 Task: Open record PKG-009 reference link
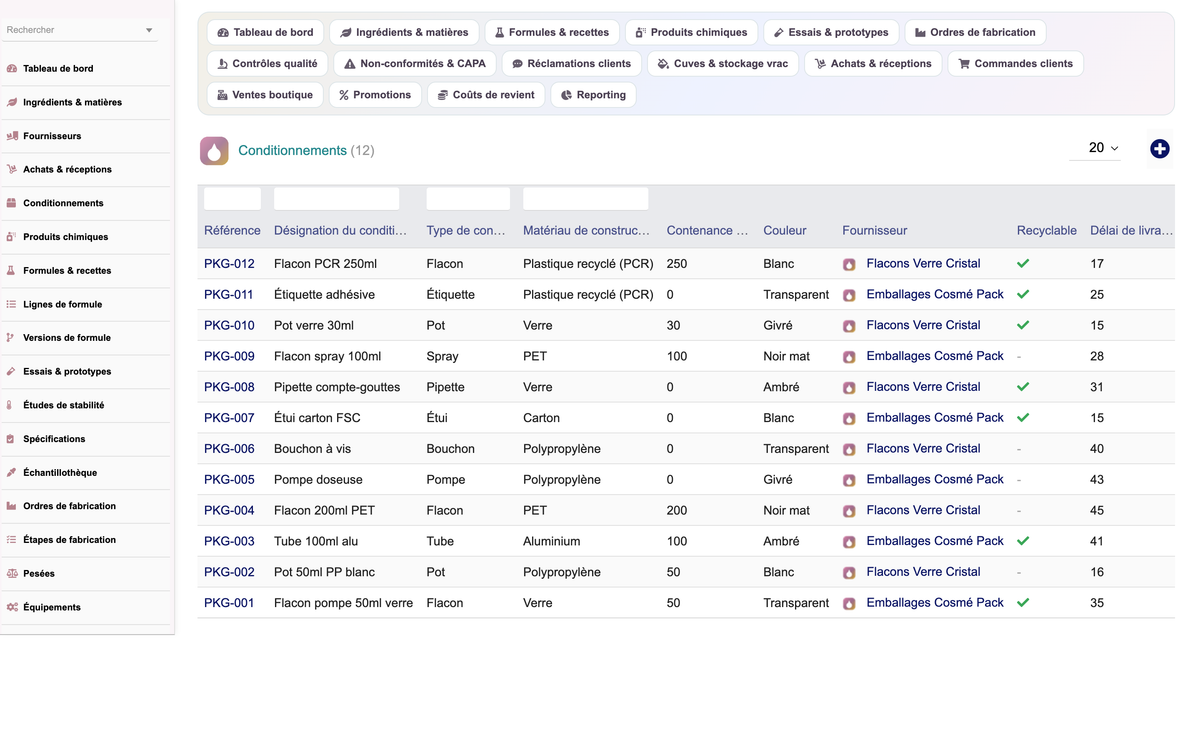coord(229,356)
